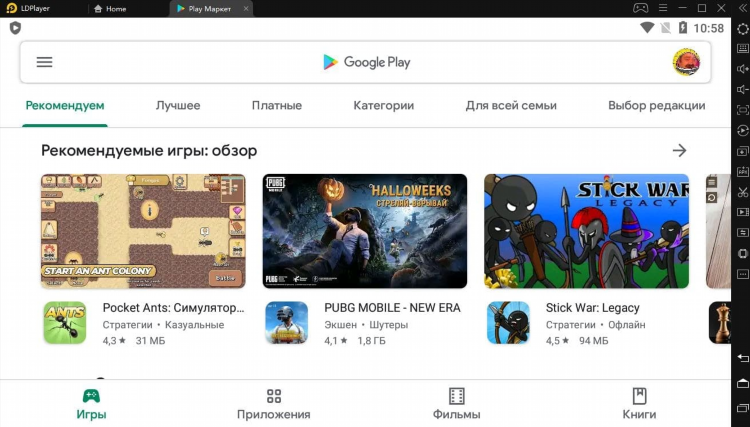Select the Рекомендуем tab
The width and height of the screenshot is (750, 427).
click(x=65, y=106)
